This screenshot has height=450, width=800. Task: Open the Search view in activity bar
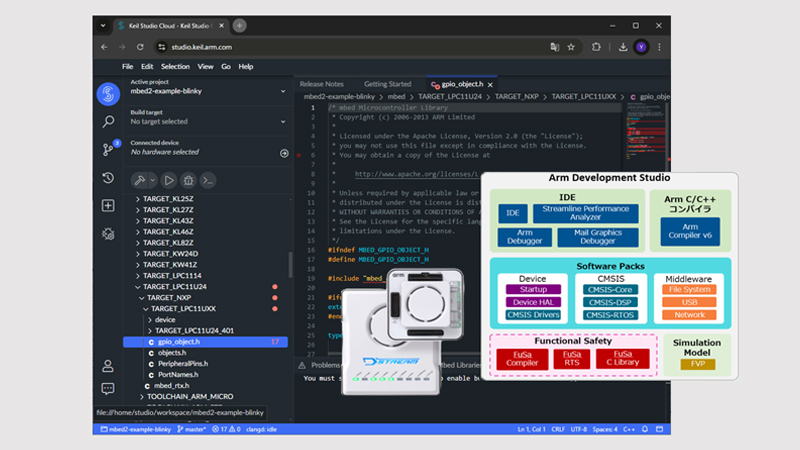tap(108, 122)
